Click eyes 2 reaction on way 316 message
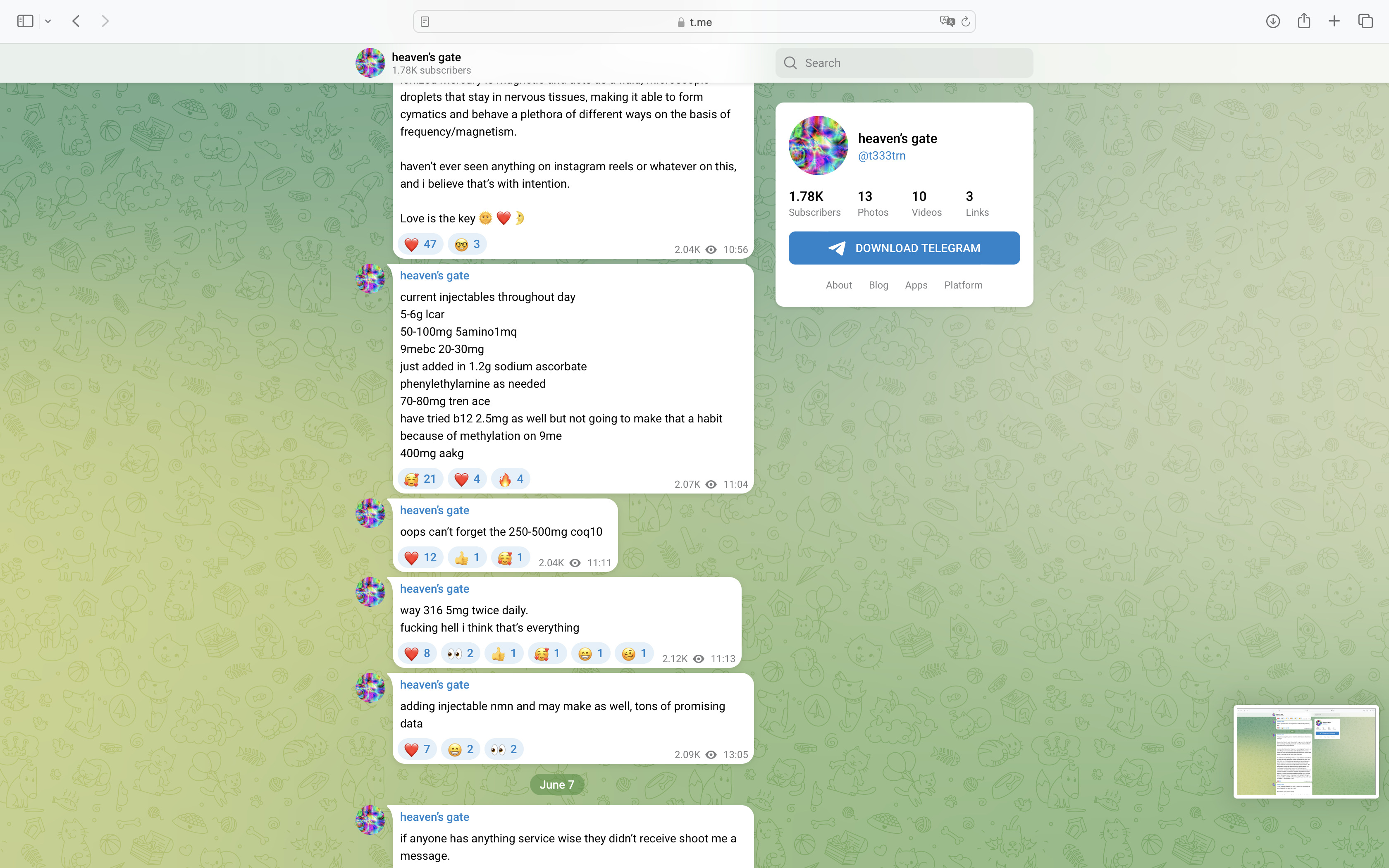1389x868 pixels. (461, 654)
